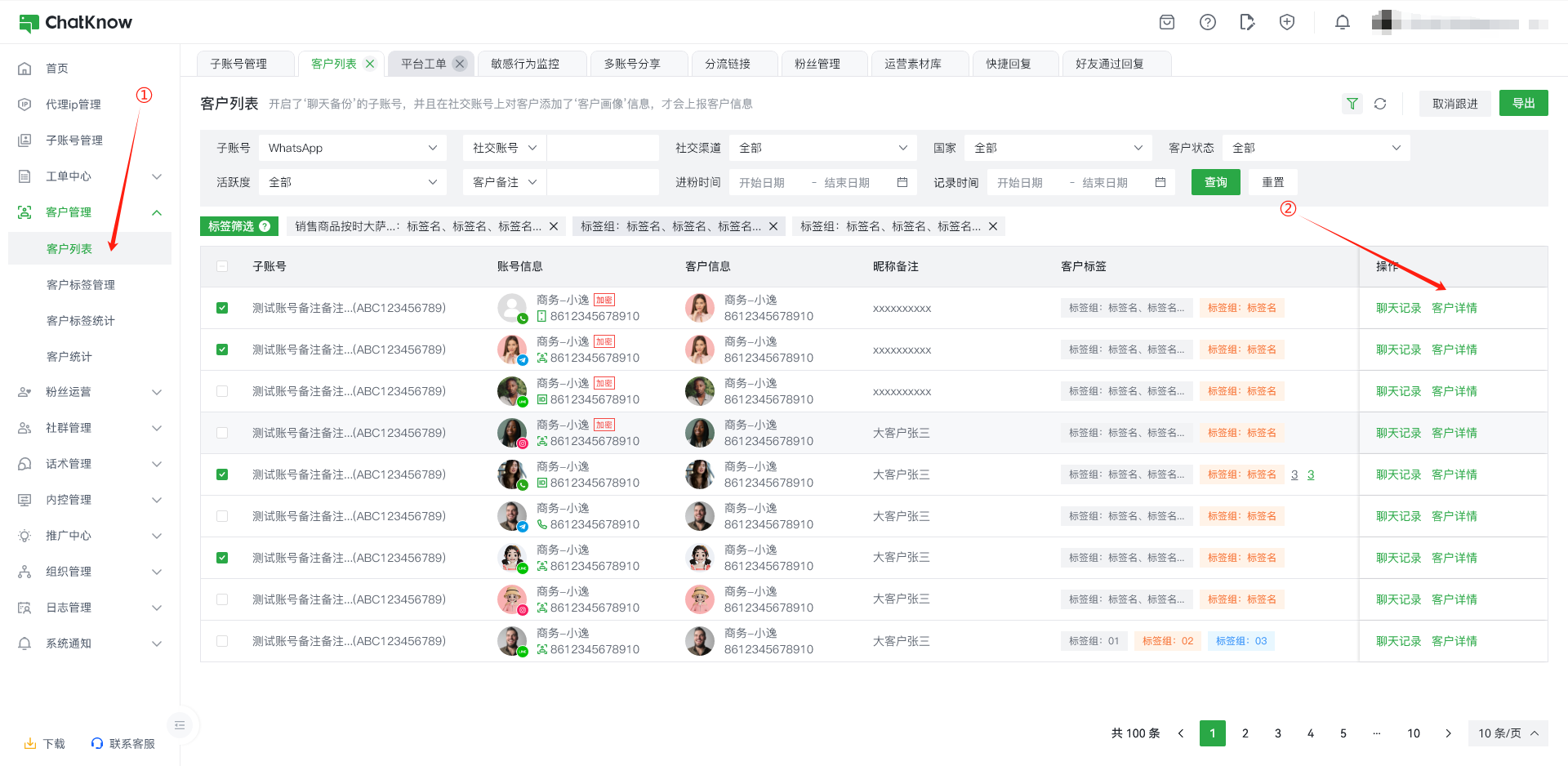Collapse the sidebar menu toggle icon
1568x766 pixels.
pyautogui.click(x=180, y=725)
